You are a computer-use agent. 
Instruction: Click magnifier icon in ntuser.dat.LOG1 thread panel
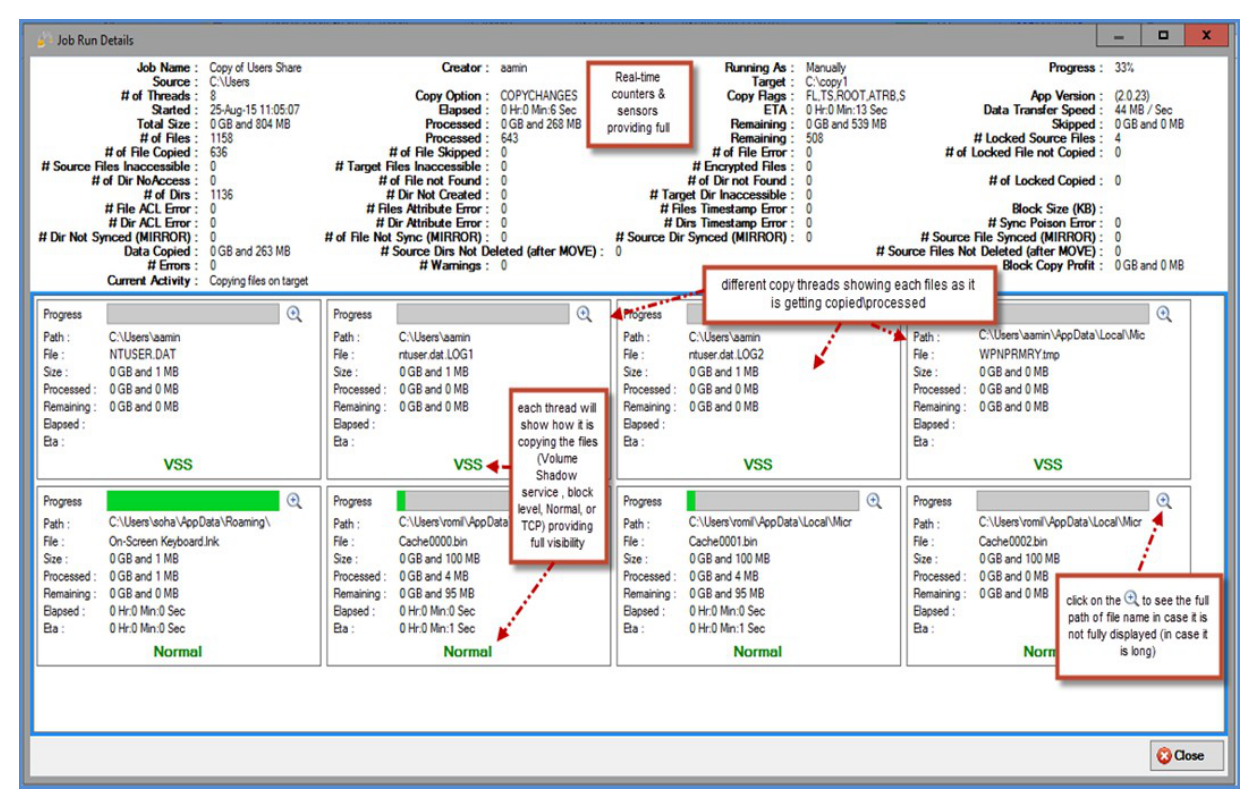(x=584, y=314)
